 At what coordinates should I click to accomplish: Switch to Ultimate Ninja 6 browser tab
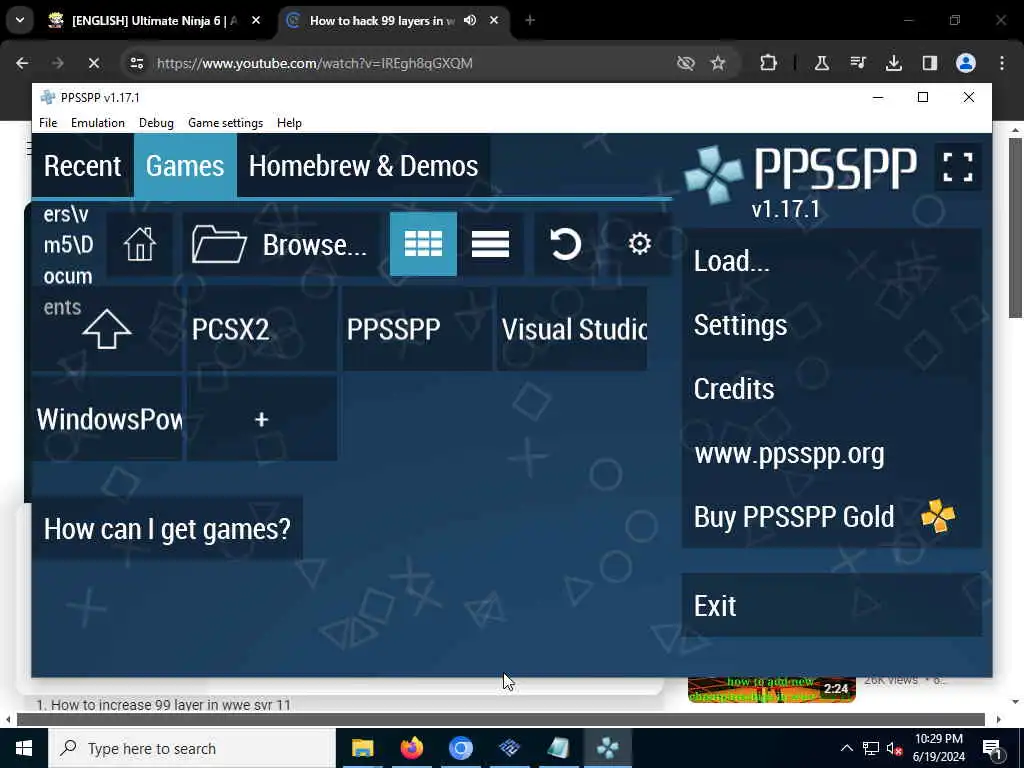[x=154, y=21]
